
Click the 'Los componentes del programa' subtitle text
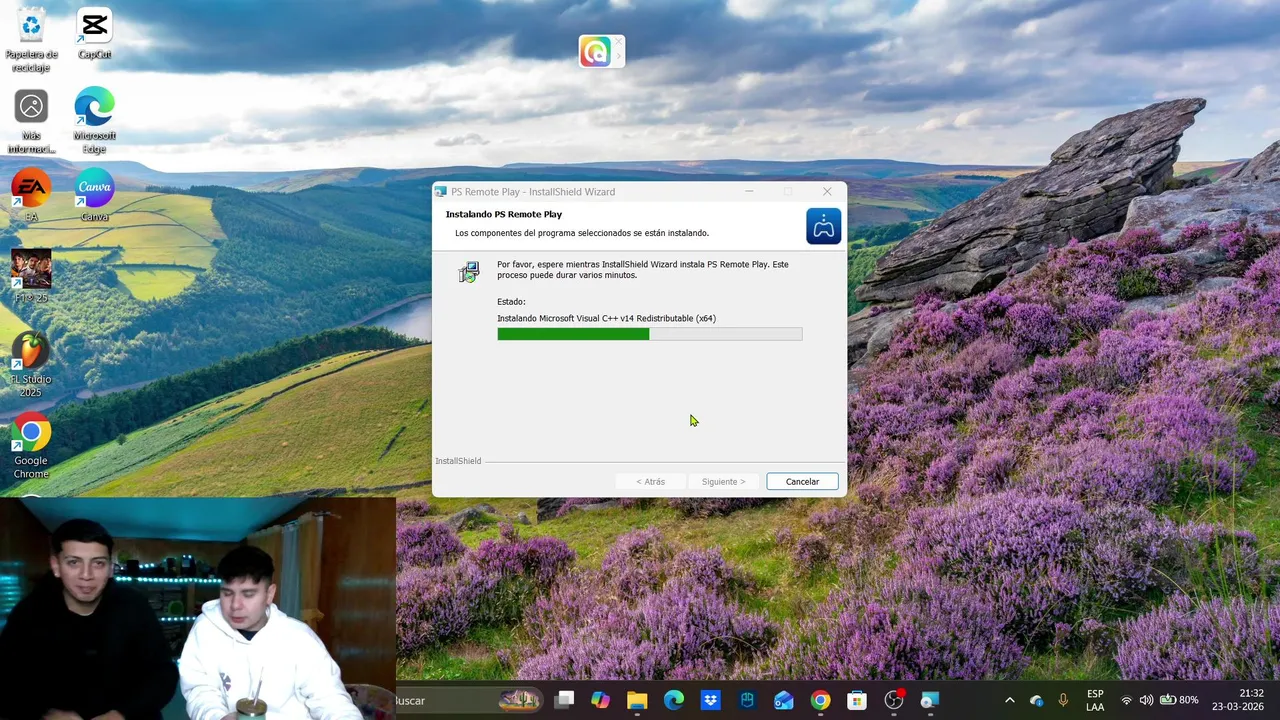pos(582,233)
